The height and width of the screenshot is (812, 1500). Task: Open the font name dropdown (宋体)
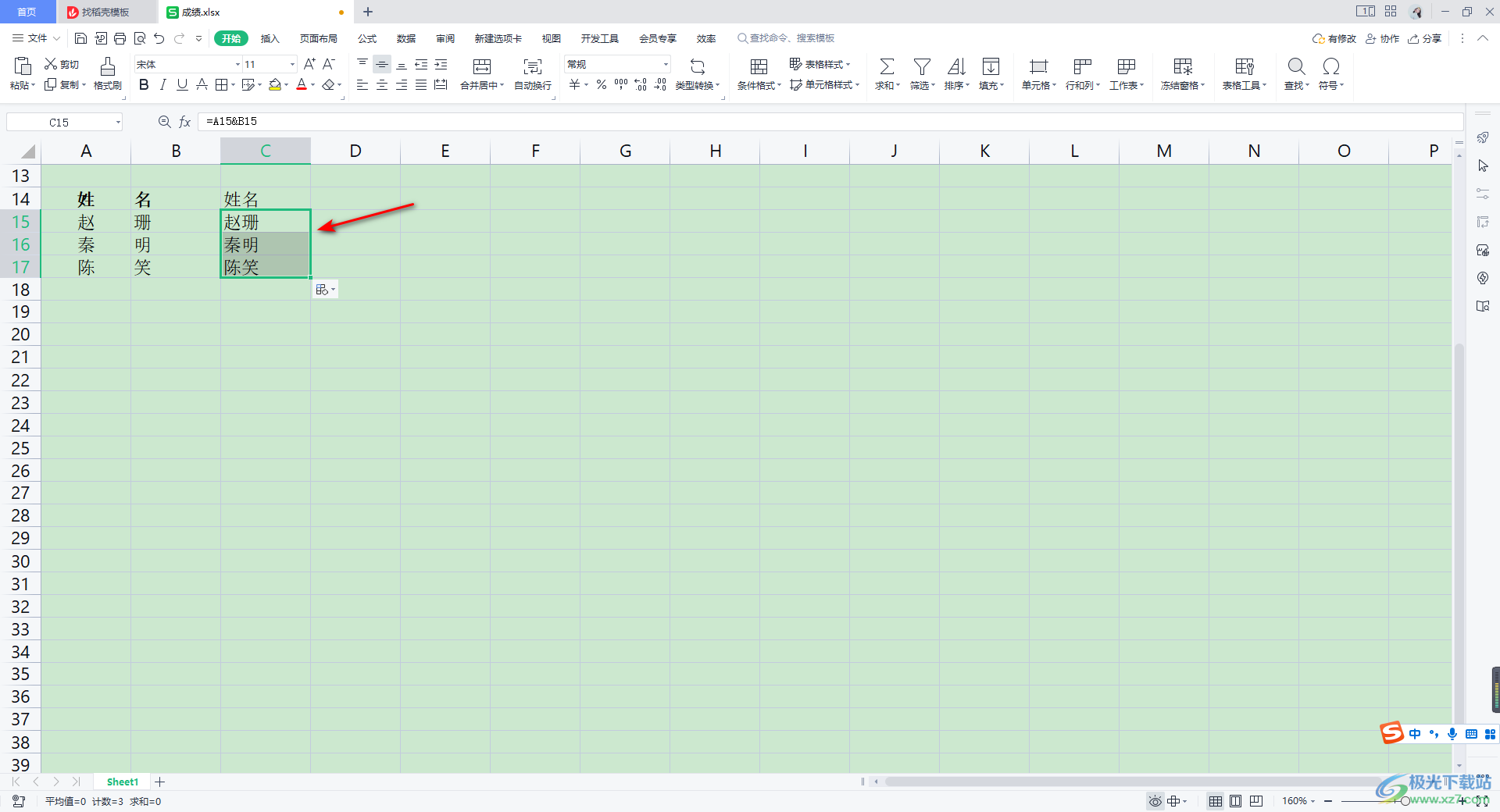coord(237,64)
